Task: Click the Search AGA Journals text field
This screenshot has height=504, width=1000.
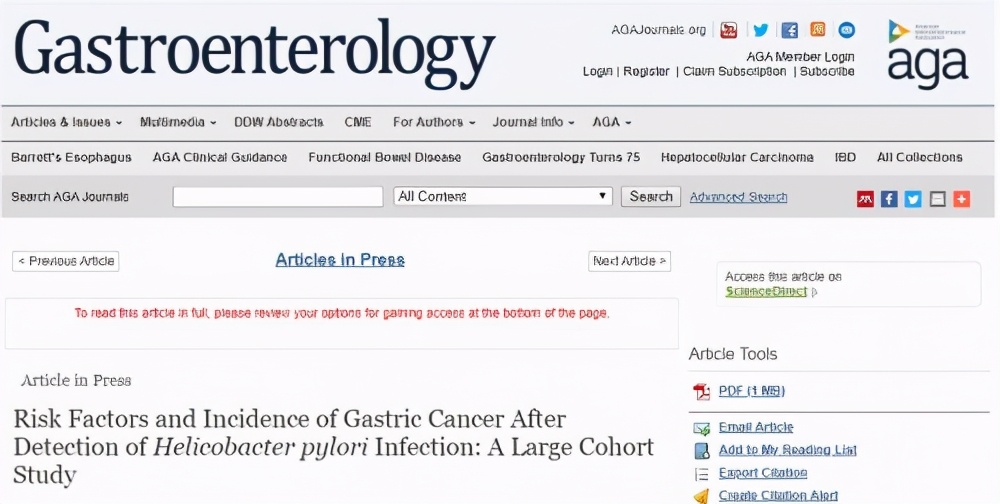Action: click(278, 197)
